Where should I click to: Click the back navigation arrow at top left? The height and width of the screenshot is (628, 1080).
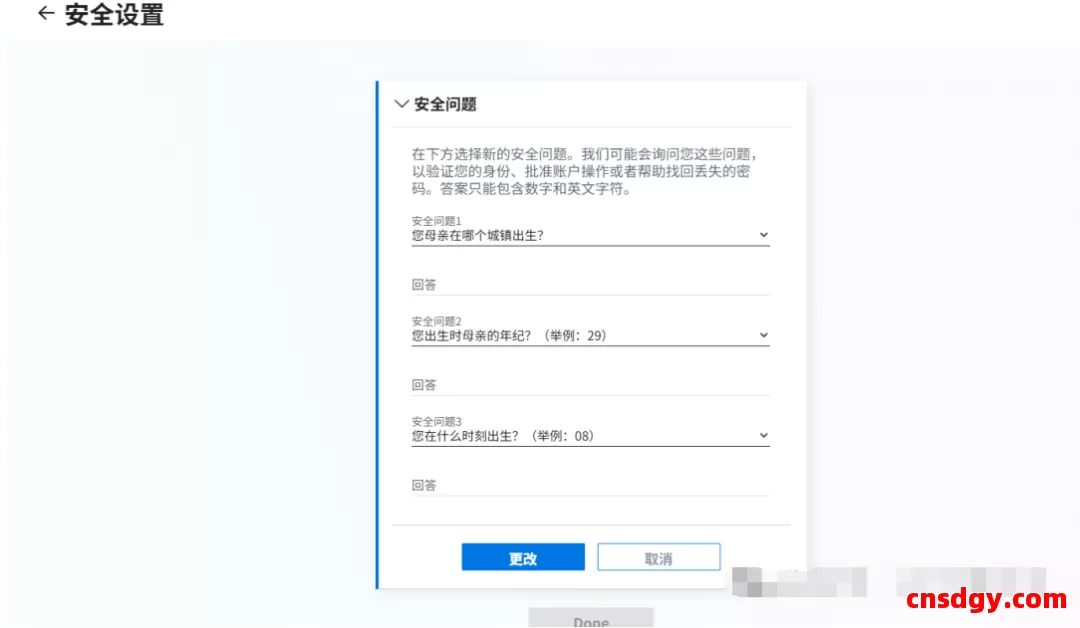(x=44, y=13)
